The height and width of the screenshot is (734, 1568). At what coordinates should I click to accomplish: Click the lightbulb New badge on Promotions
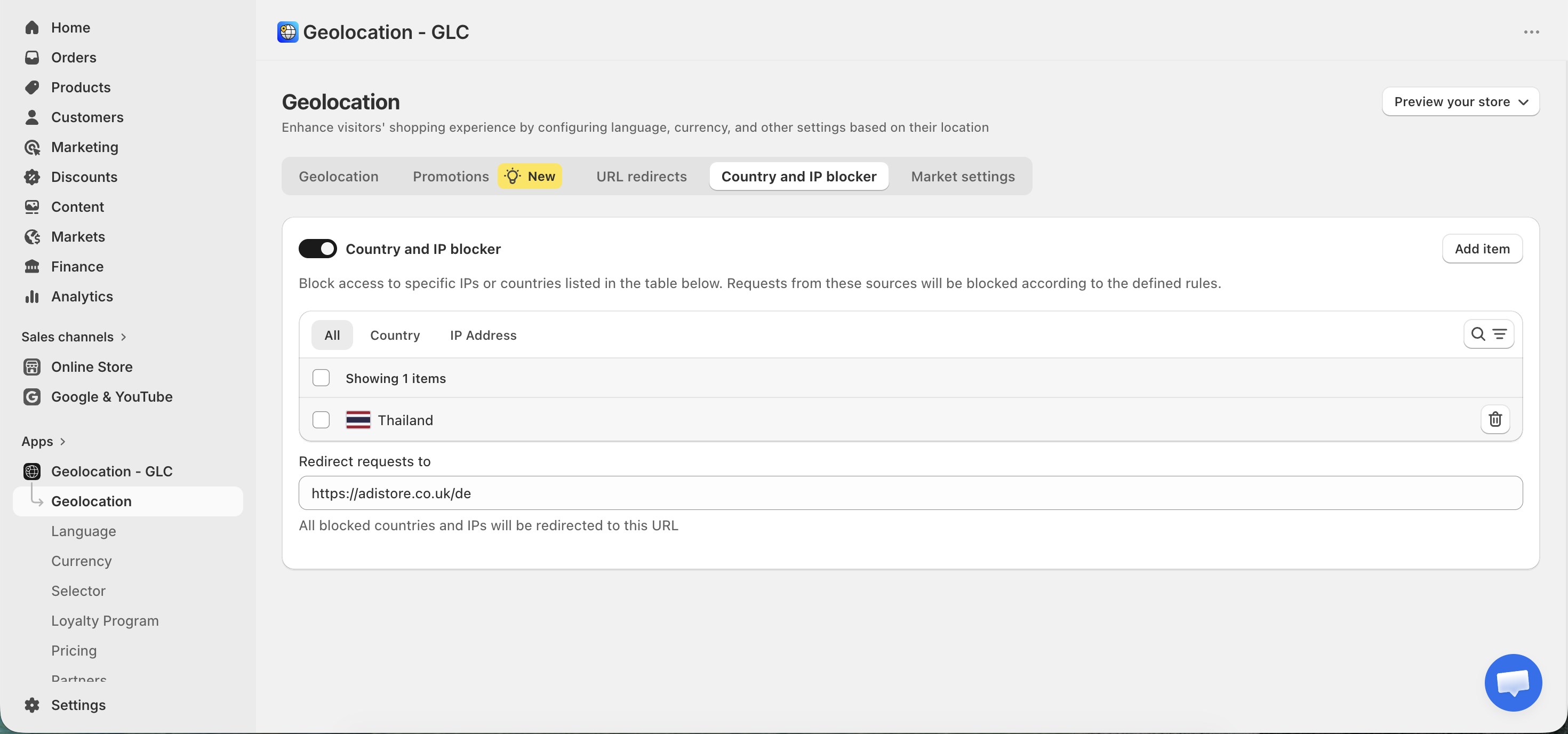tap(530, 176)
